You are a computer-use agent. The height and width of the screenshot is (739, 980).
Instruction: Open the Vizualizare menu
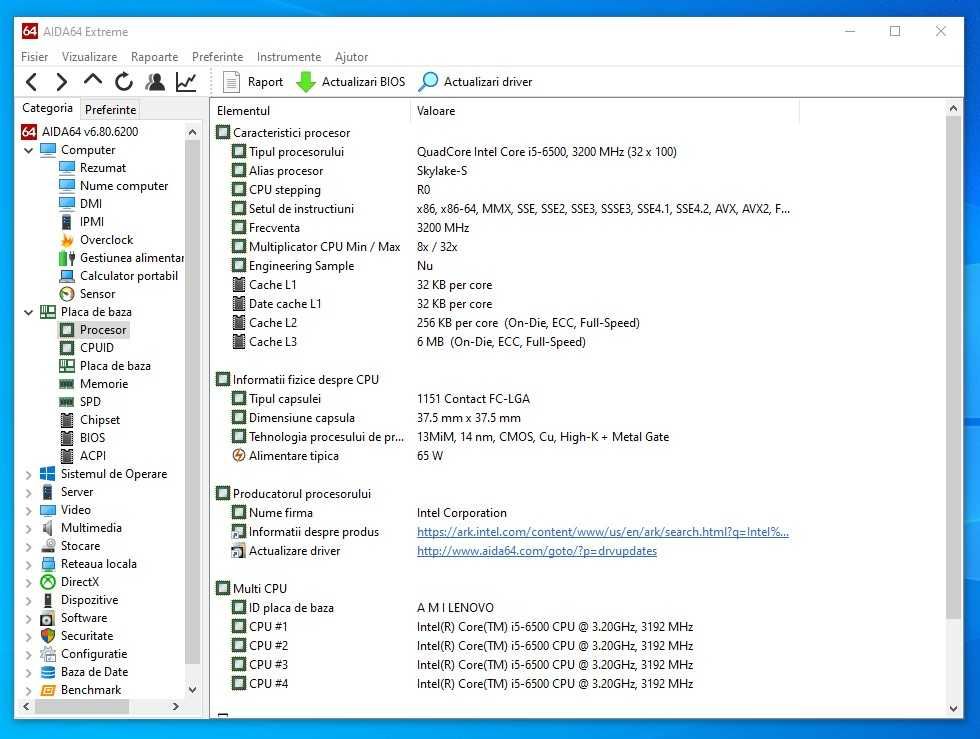pyautogui.click(x=89, y=57)
